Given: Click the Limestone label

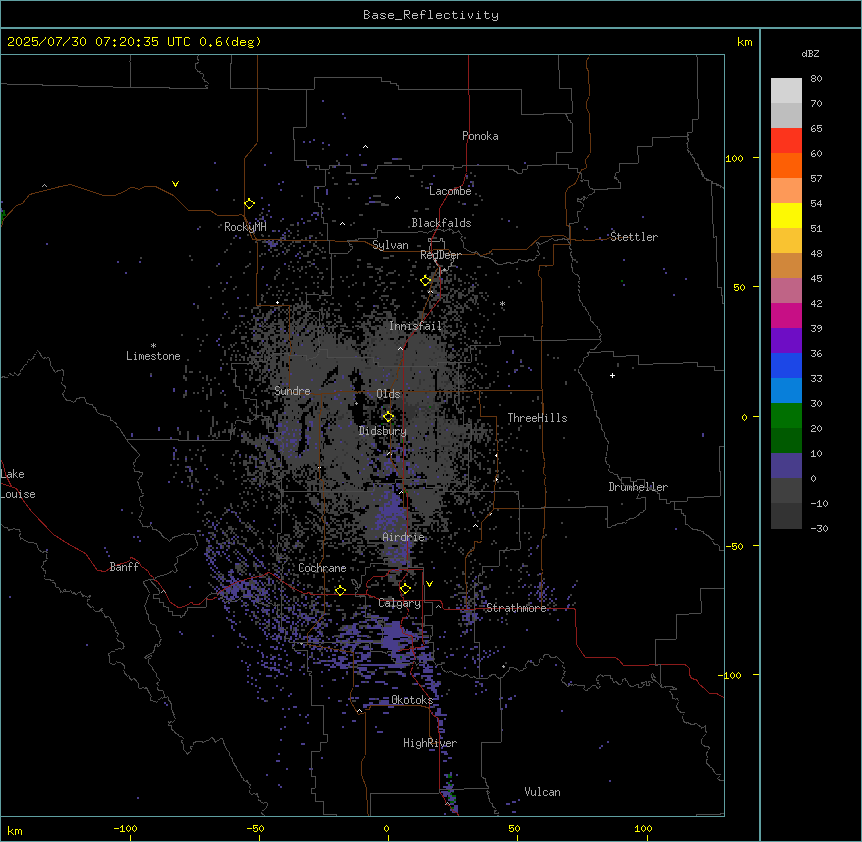Looking at the screenshot, I should [x=153, y=356].
